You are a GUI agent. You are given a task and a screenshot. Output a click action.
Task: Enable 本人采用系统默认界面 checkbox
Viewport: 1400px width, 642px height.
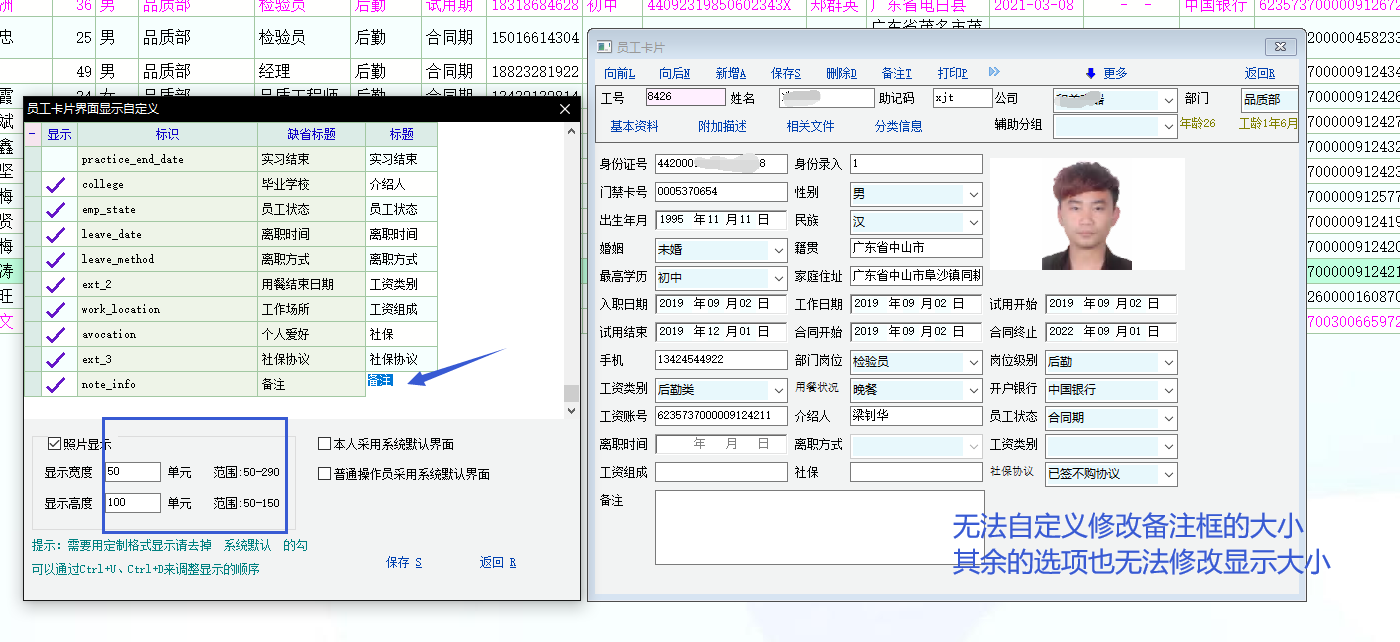click(325, 444)
